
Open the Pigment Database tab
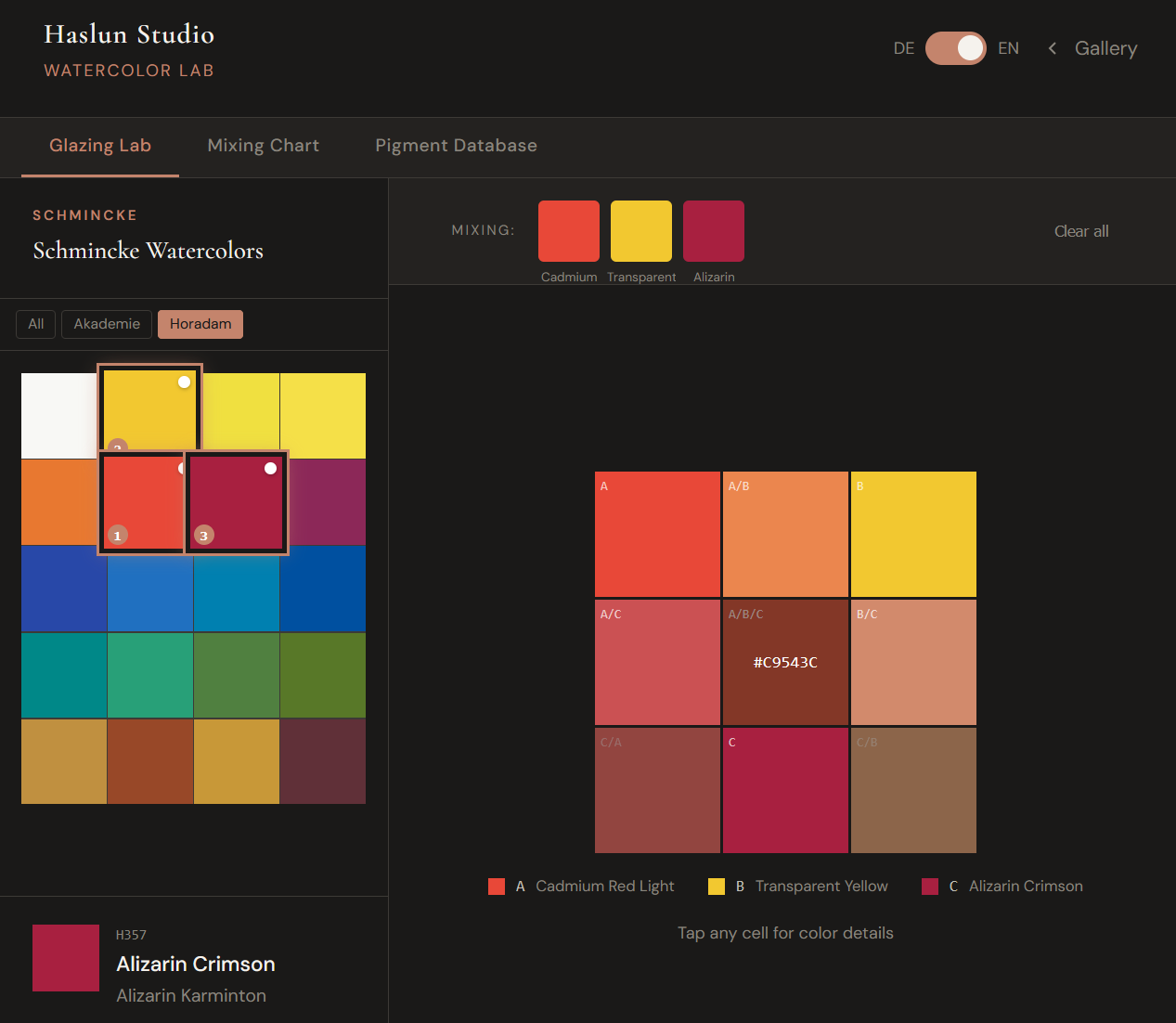pyautogui.click(x=456, y=146)
